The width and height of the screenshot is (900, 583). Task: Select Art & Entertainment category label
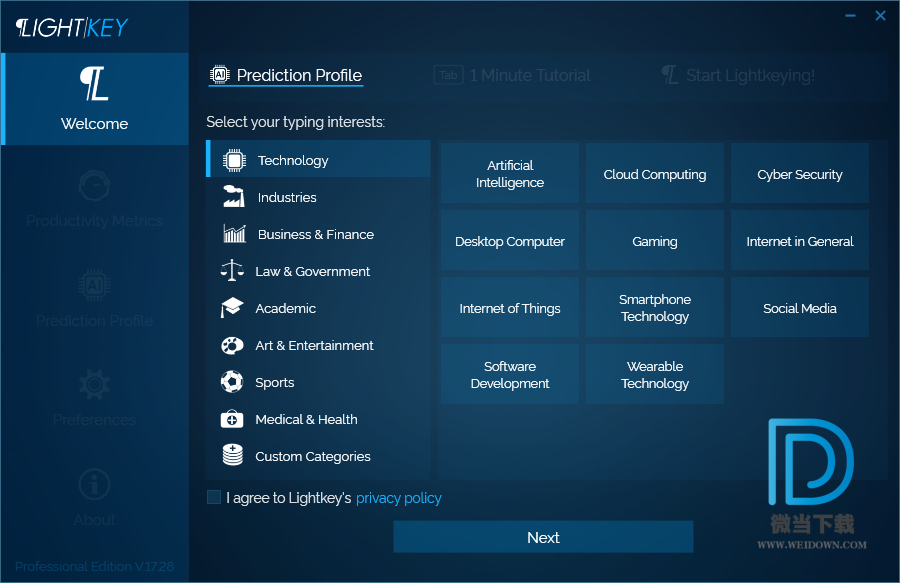click(314, 345)
